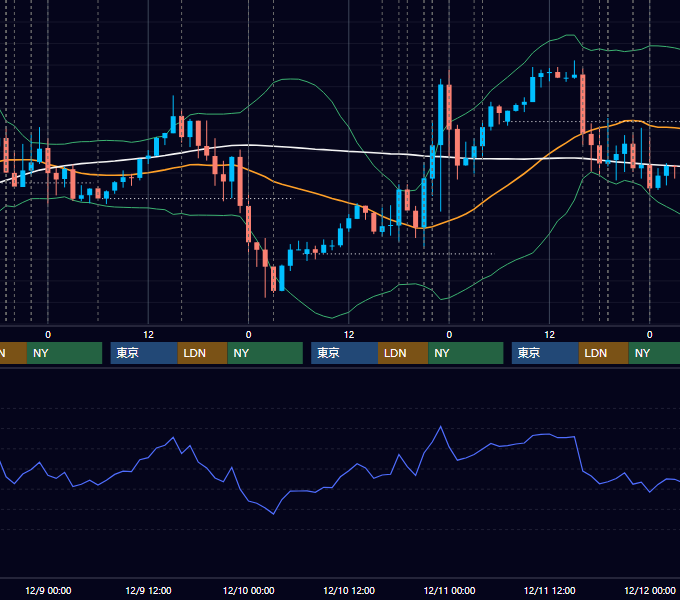Click the '12/11 12:00' date label

[x=549, y=590]
